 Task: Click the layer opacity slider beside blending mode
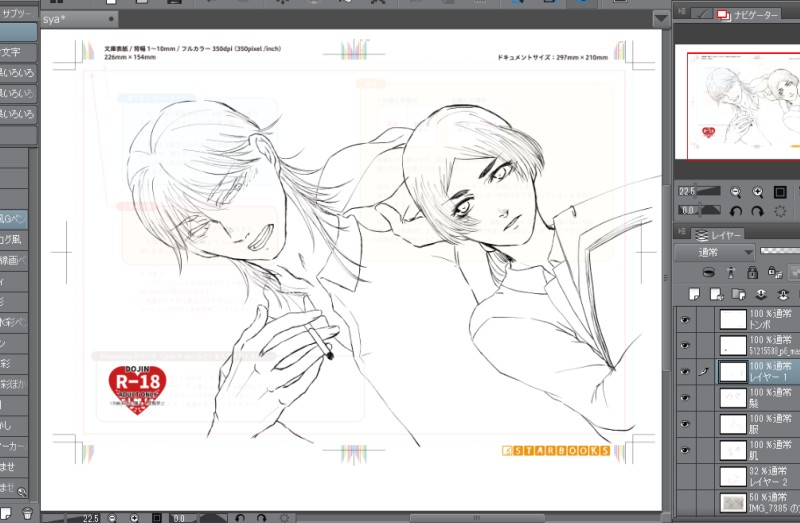pyautogui.click(x=780, y=251)
